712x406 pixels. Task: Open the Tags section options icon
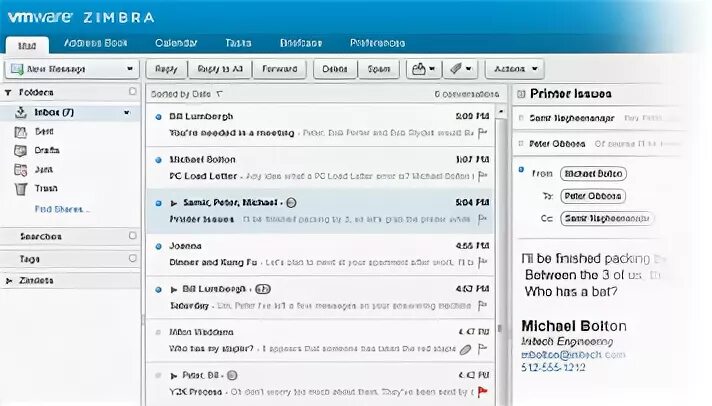pyautogui.click(x=133, y=258)
